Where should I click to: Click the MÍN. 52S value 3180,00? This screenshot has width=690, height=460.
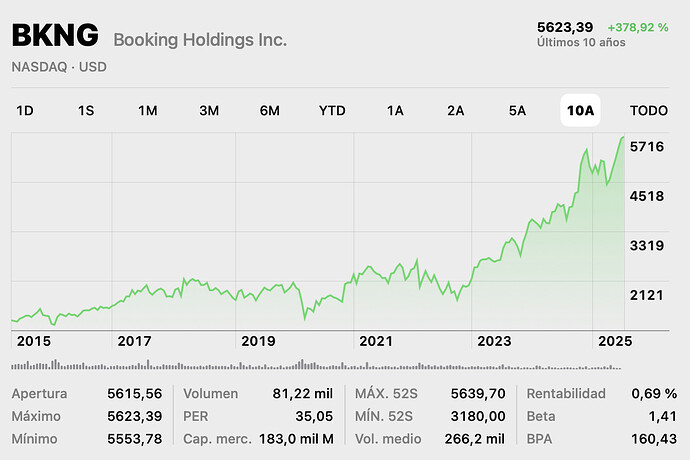(478, 416)
